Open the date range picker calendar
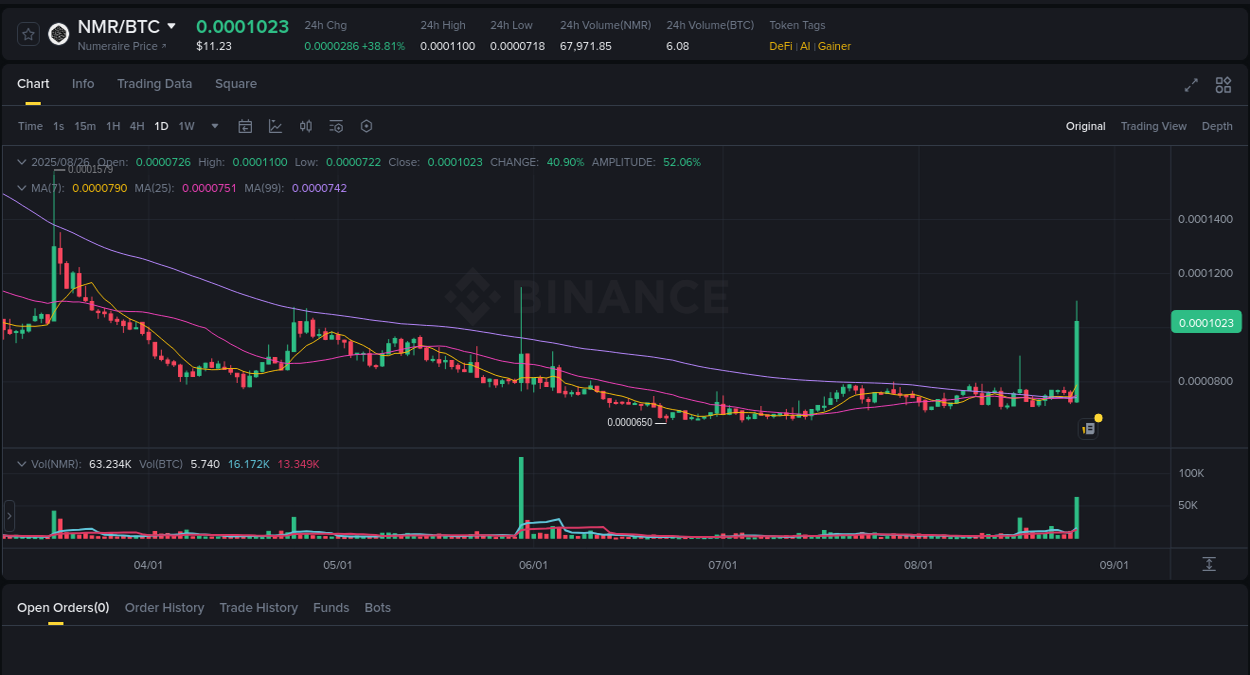 (x=245, y=126)
